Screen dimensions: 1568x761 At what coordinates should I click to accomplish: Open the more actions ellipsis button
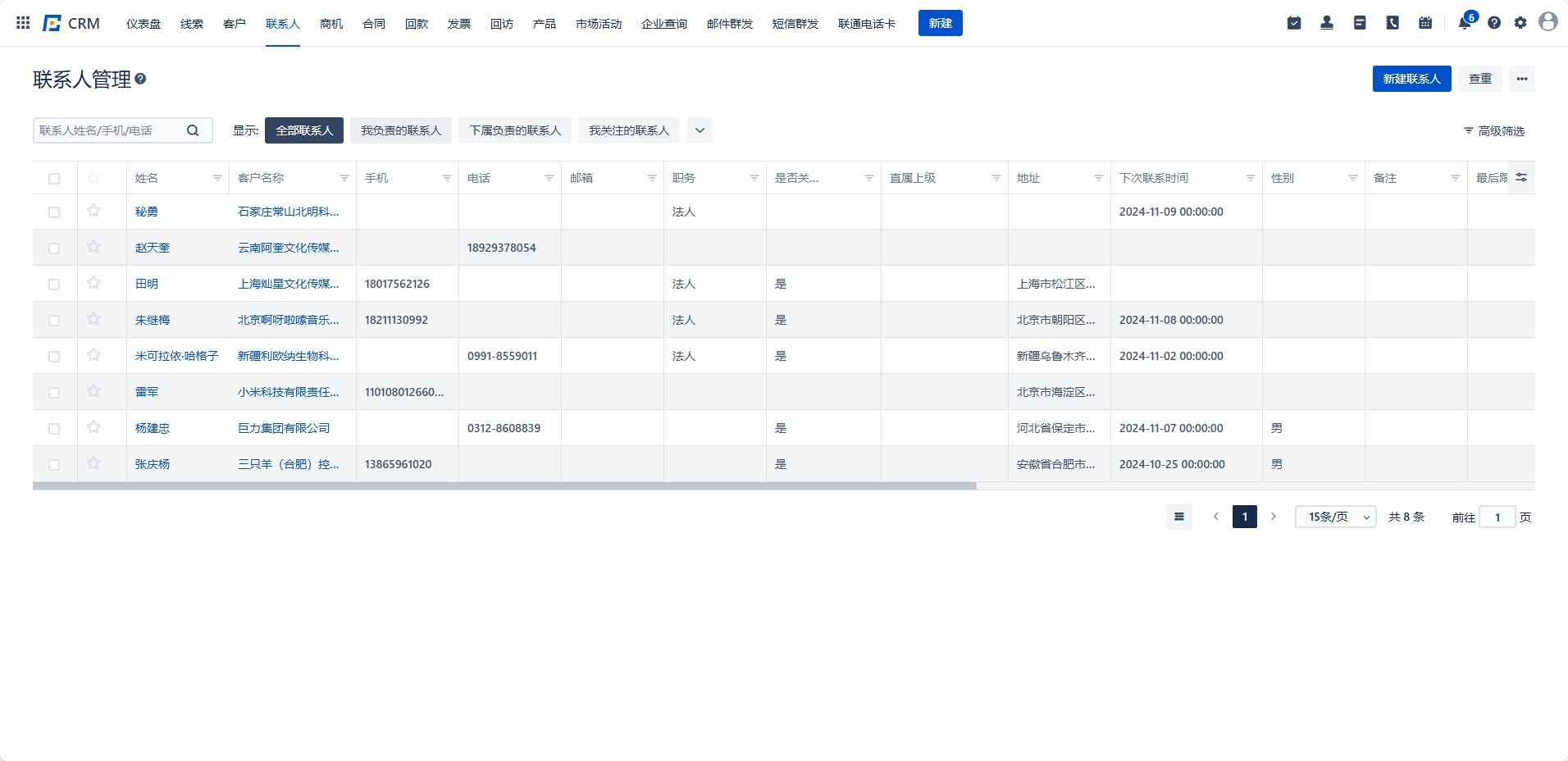click(1522, 79)
